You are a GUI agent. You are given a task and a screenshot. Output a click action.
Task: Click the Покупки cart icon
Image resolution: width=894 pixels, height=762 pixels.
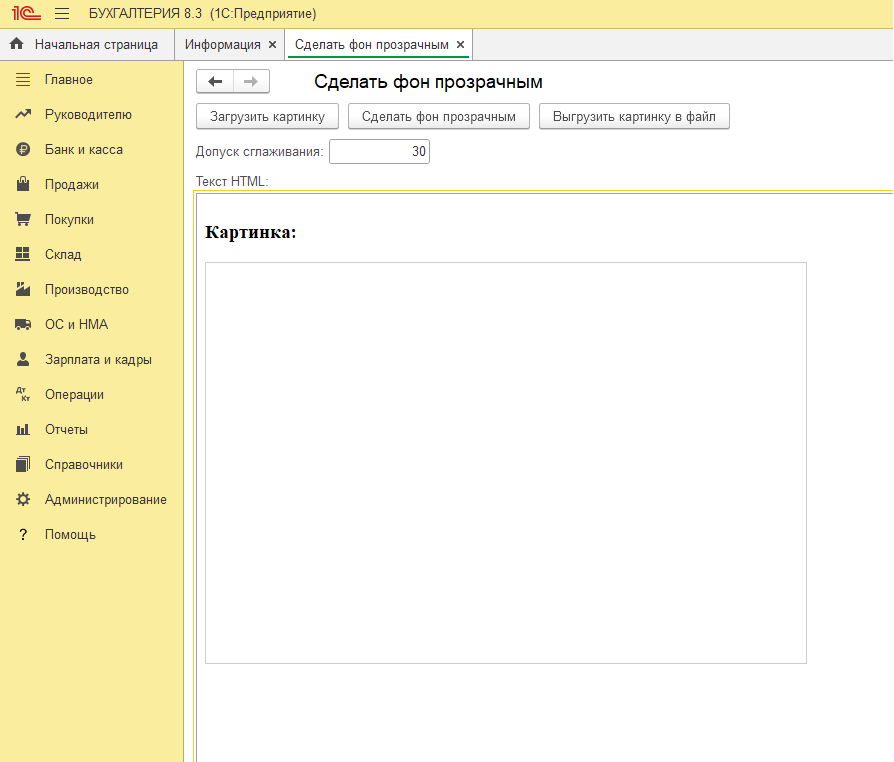point(23,220)
